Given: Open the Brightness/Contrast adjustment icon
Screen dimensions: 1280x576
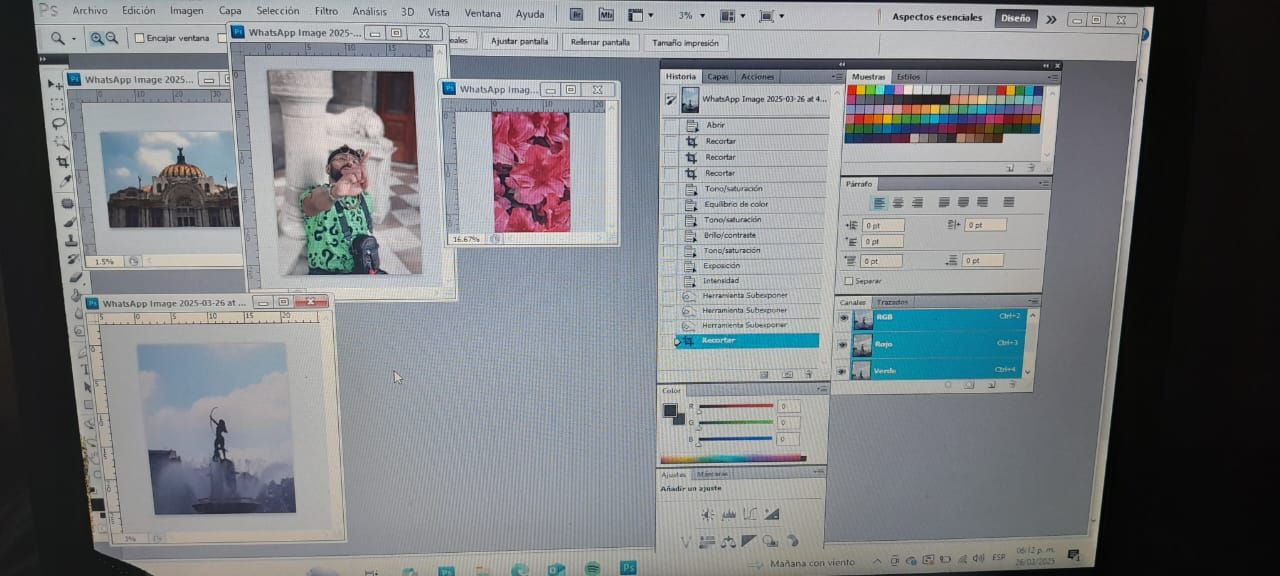Looking at the screenshot, I should click(x=707, y=514).
